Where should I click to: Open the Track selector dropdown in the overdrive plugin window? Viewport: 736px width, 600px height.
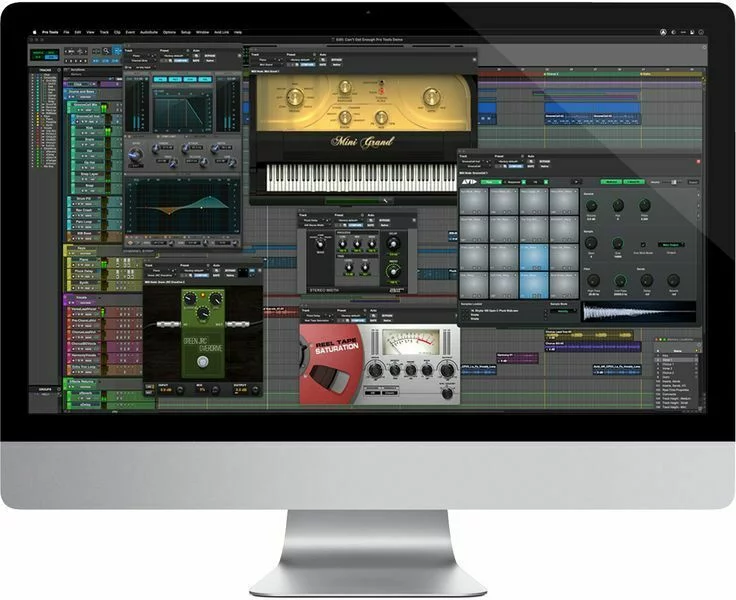point(159,272)
